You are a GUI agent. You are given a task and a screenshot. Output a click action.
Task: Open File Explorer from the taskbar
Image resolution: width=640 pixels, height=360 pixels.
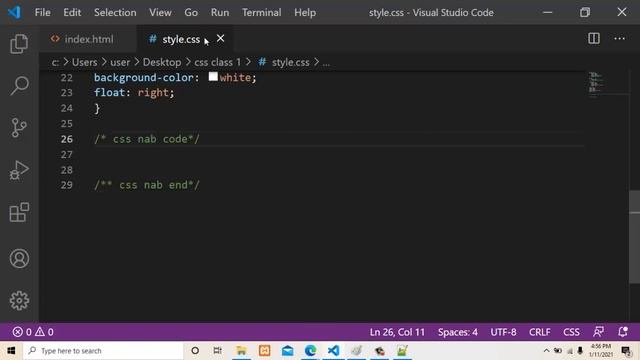(x=241, y=351)
